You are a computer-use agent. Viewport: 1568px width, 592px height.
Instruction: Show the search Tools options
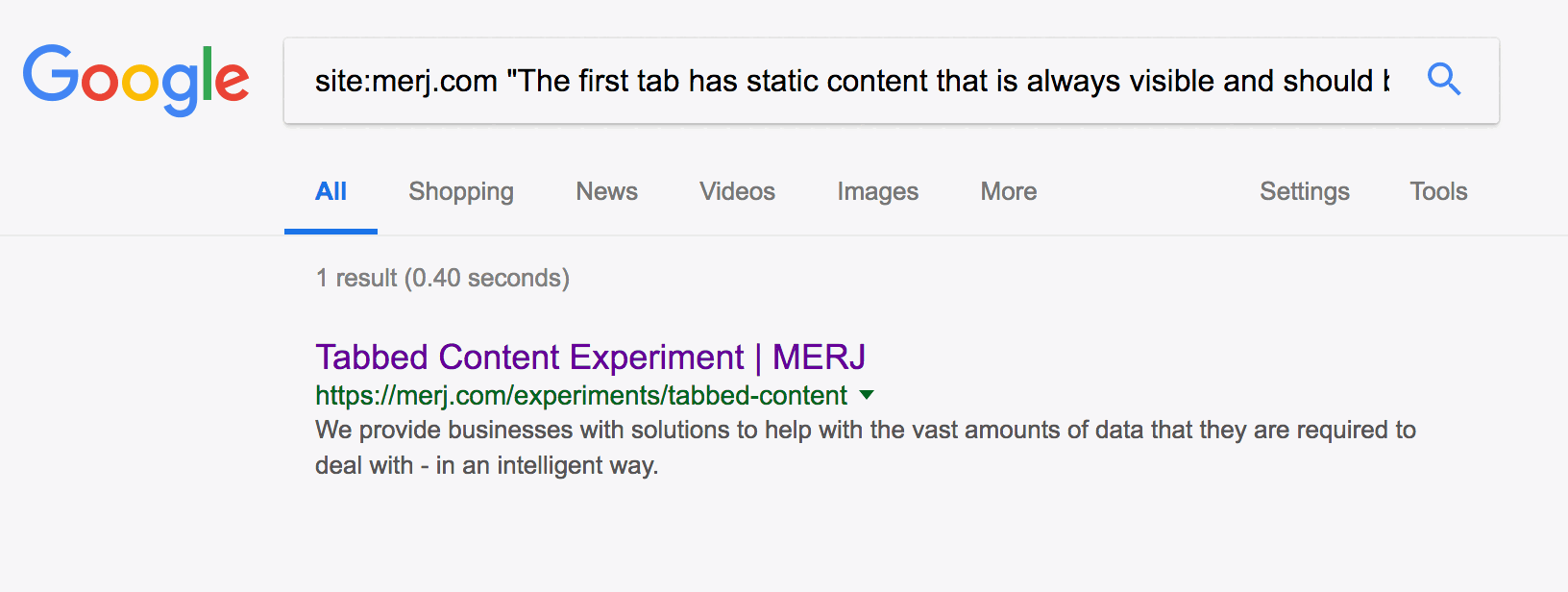click(1438, 191)
